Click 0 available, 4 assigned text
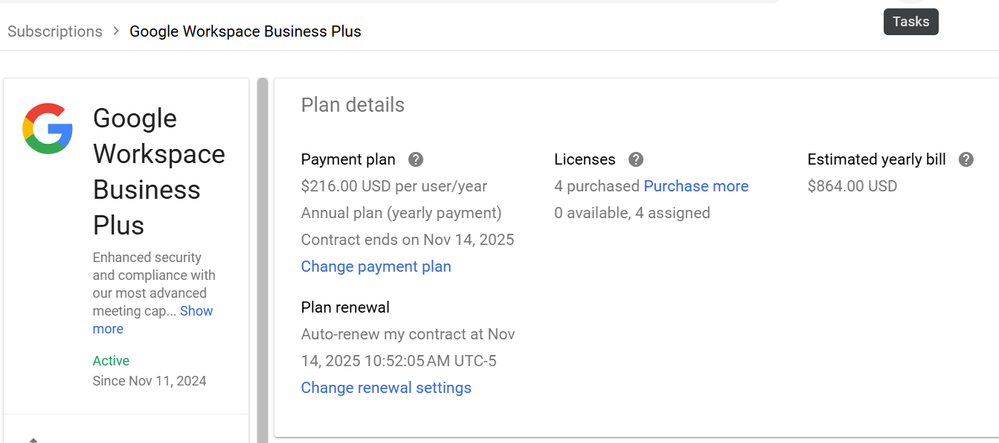The height and width of the screenshot is (443, 999). (x=632, y=213)
